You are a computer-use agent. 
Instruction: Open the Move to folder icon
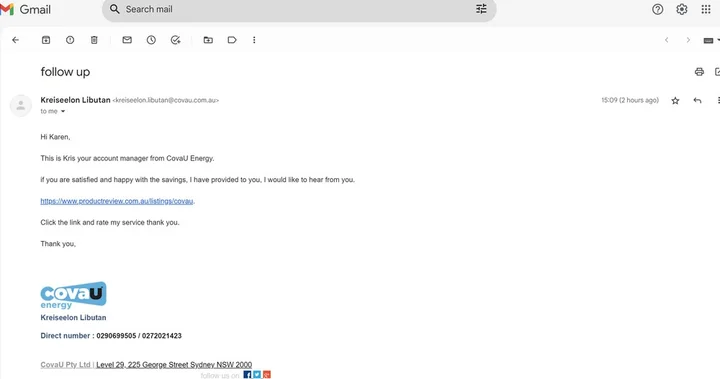point(208,40)
